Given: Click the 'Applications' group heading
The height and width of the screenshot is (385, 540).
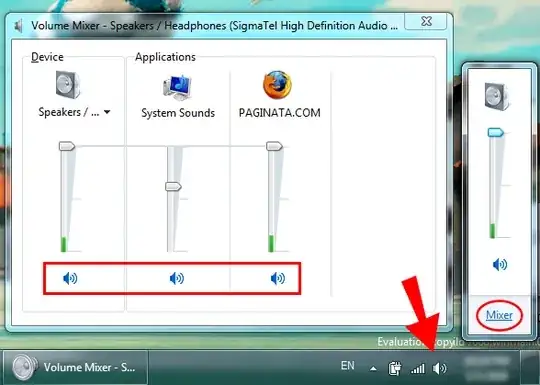Looking at the screenshot, I should pos(165,57).
